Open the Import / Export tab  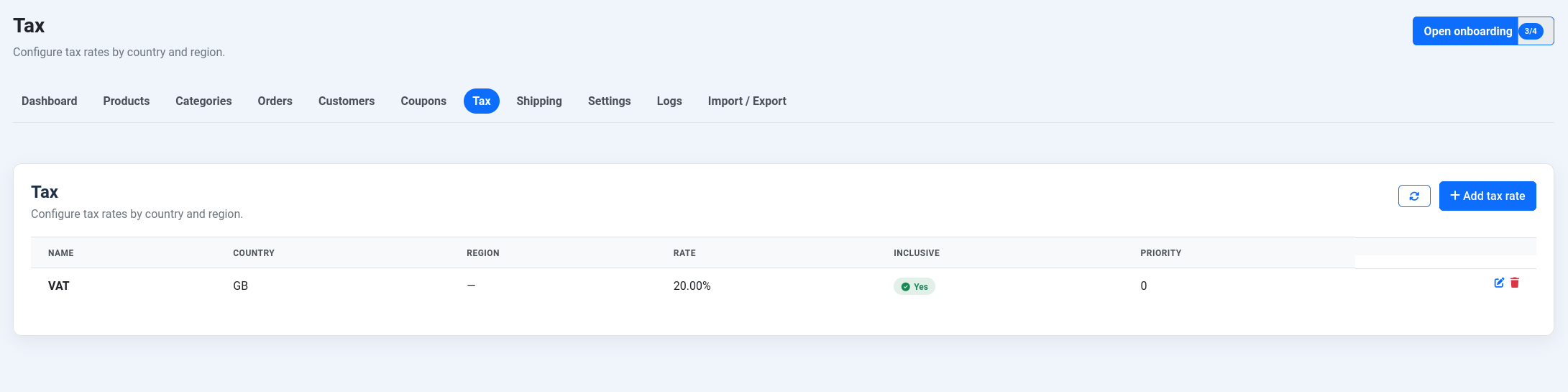coord(747,101)
